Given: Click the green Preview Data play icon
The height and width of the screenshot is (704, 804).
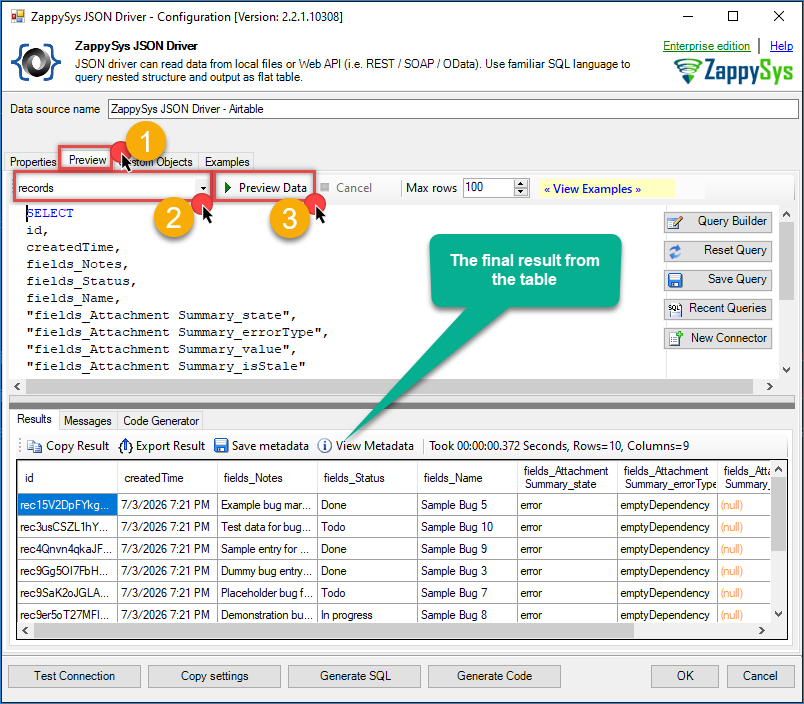Looking at the screenshot, I should [228, 188].
